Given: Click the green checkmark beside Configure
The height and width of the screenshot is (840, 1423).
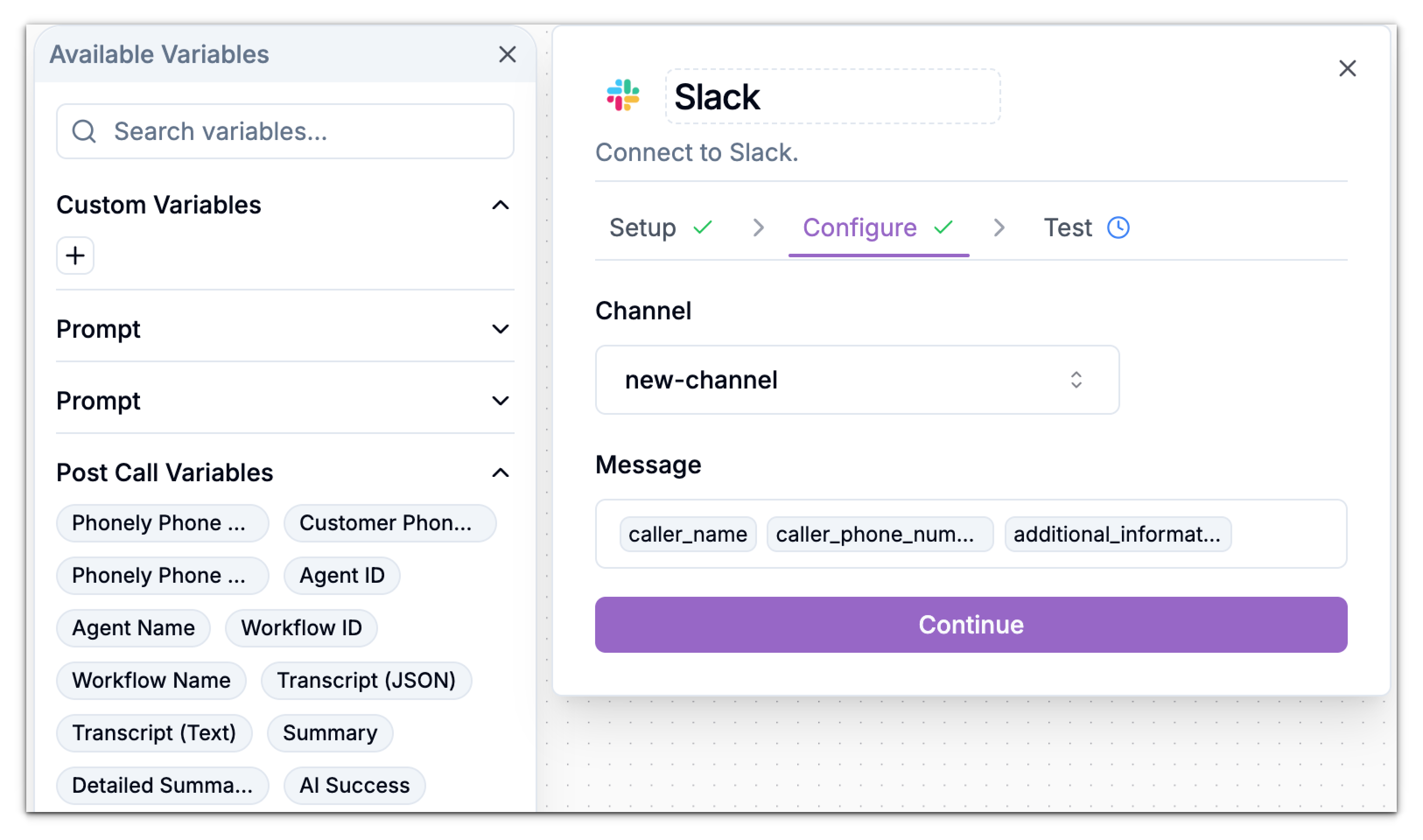Looking at the screenshot, I should (x=943, y=228).
